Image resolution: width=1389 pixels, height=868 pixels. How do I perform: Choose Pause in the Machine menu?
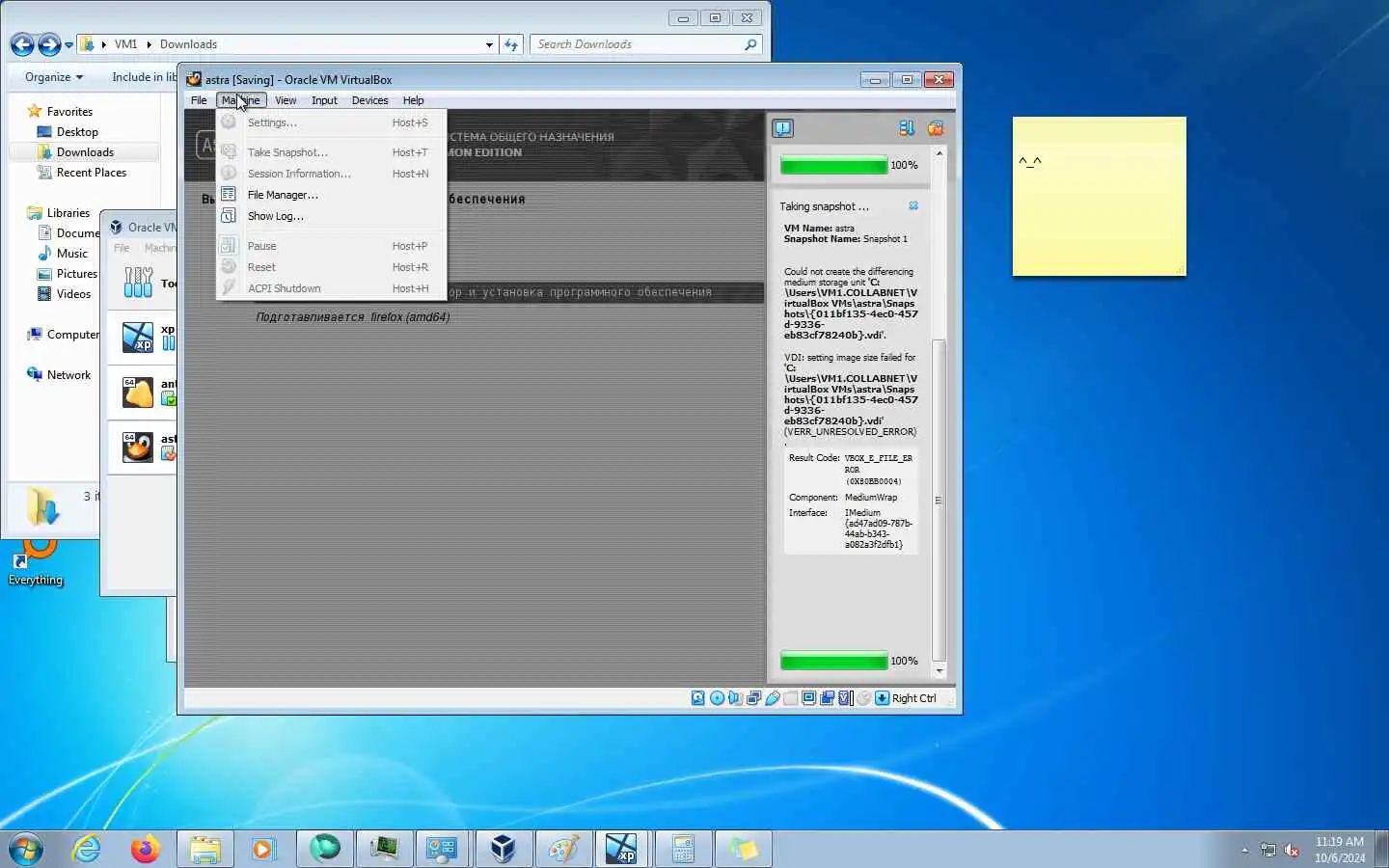[331, 246]
